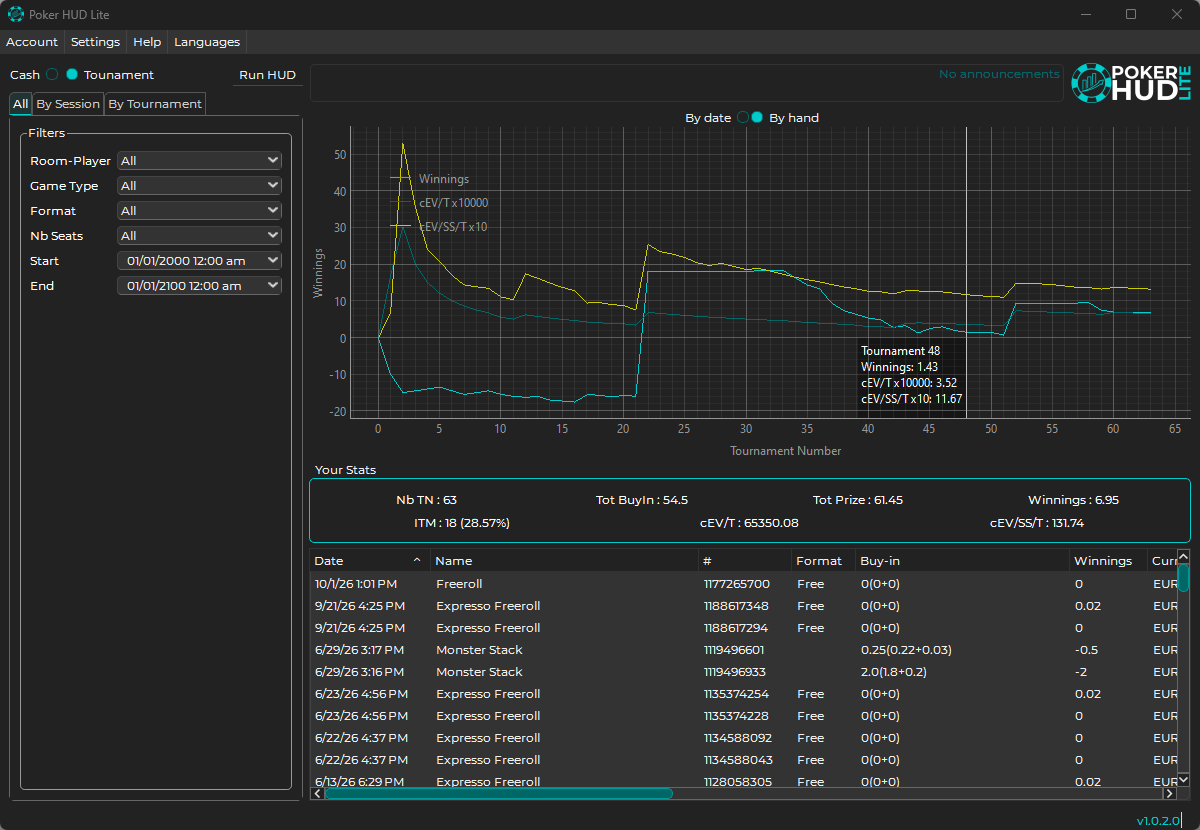The image size is (1200, 830).
Task: Click the Format column header
Action: pyautogui.click(x=824, y=561)
